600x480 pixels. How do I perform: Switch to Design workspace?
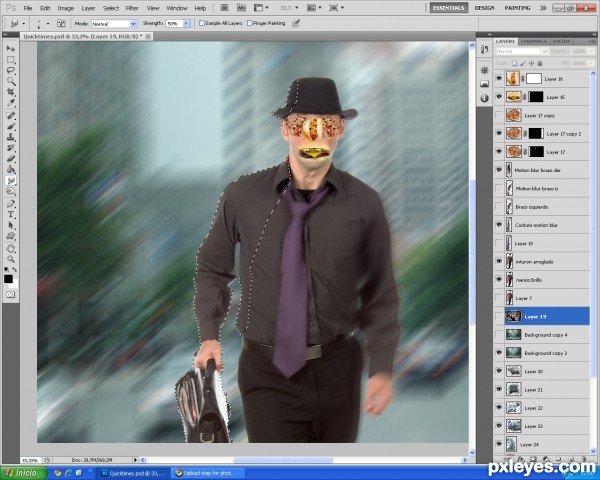coord(484,8)
